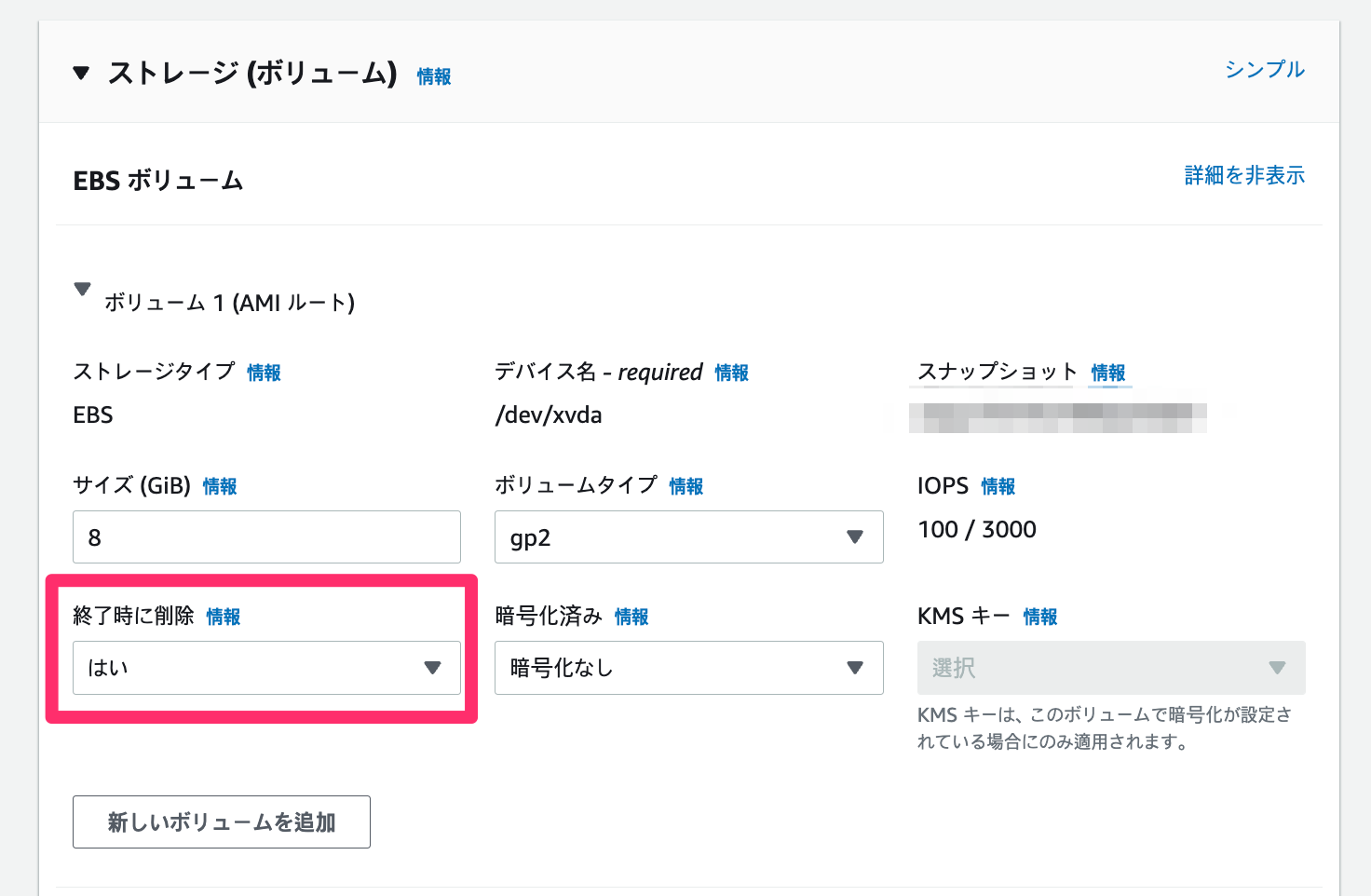1371x896 pixels.
Task: Open 情報 next to ボリュームタイプ
Action: click(x=686, y=485)
